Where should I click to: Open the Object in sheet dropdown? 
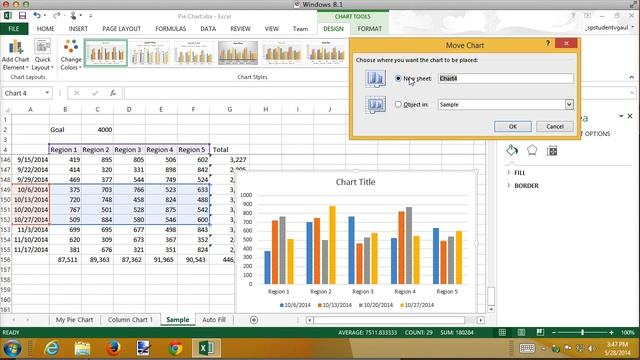click(x=569, y=104)
